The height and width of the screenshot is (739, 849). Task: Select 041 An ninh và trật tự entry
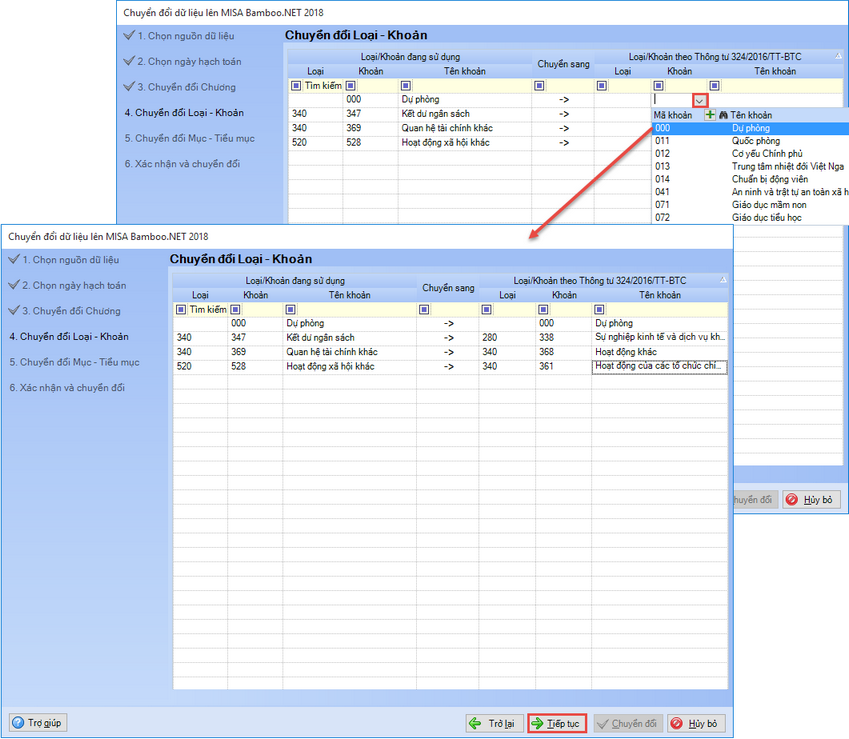point(750,192)
